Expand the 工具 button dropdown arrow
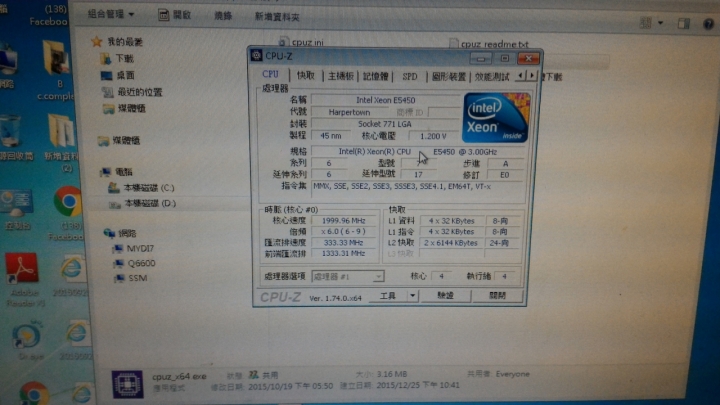The height and width of the screenshot is (405, 720). click(x=413, y=296)
